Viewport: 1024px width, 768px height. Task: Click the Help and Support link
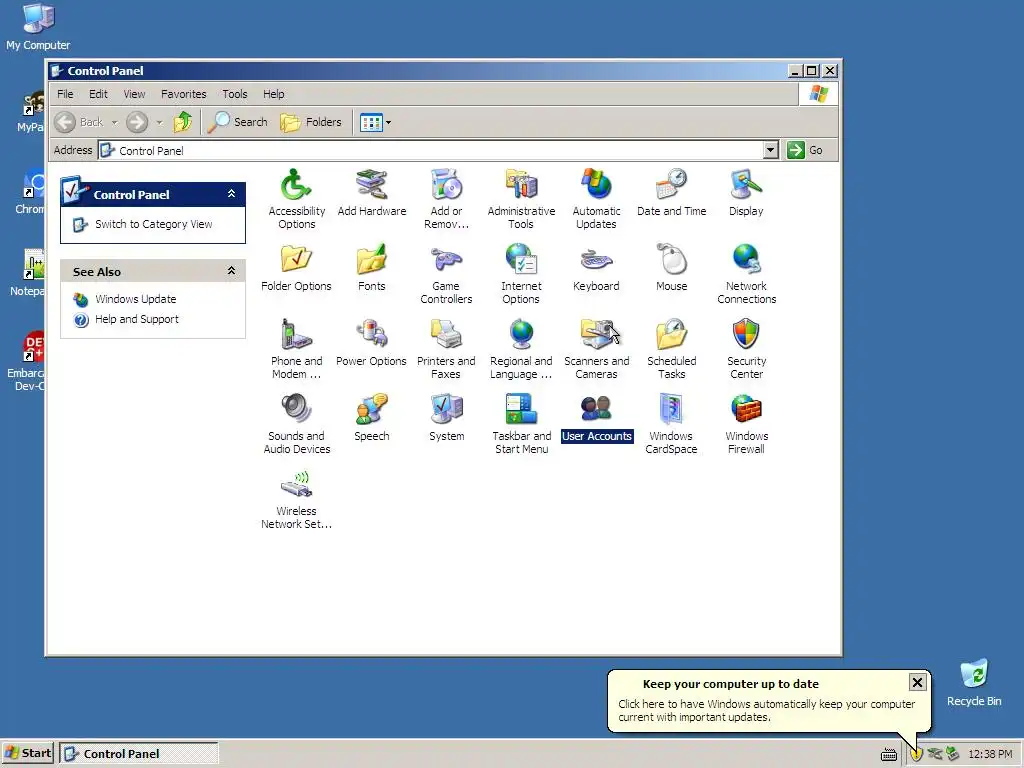click(x=136, y=319)
